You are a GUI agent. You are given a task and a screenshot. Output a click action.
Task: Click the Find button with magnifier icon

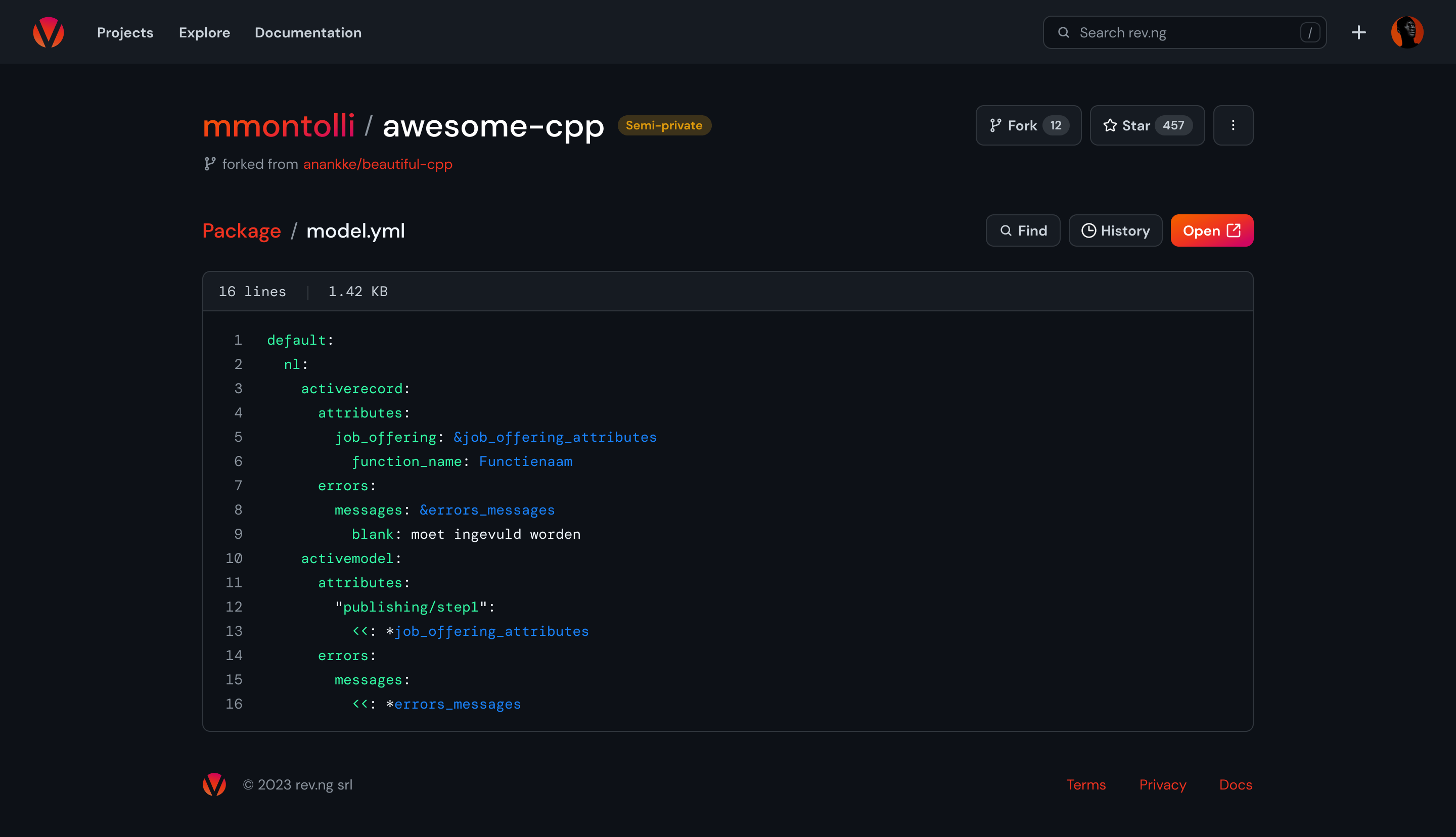point(1023,230)
